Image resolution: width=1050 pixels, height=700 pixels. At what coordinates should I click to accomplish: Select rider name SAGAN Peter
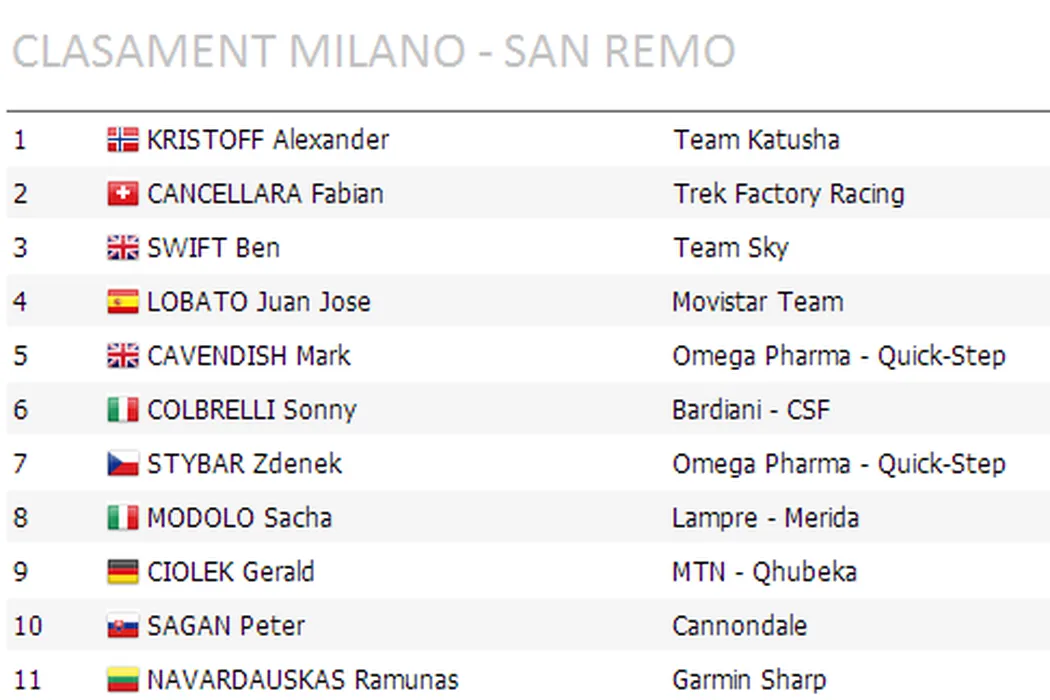coord(225,627)
